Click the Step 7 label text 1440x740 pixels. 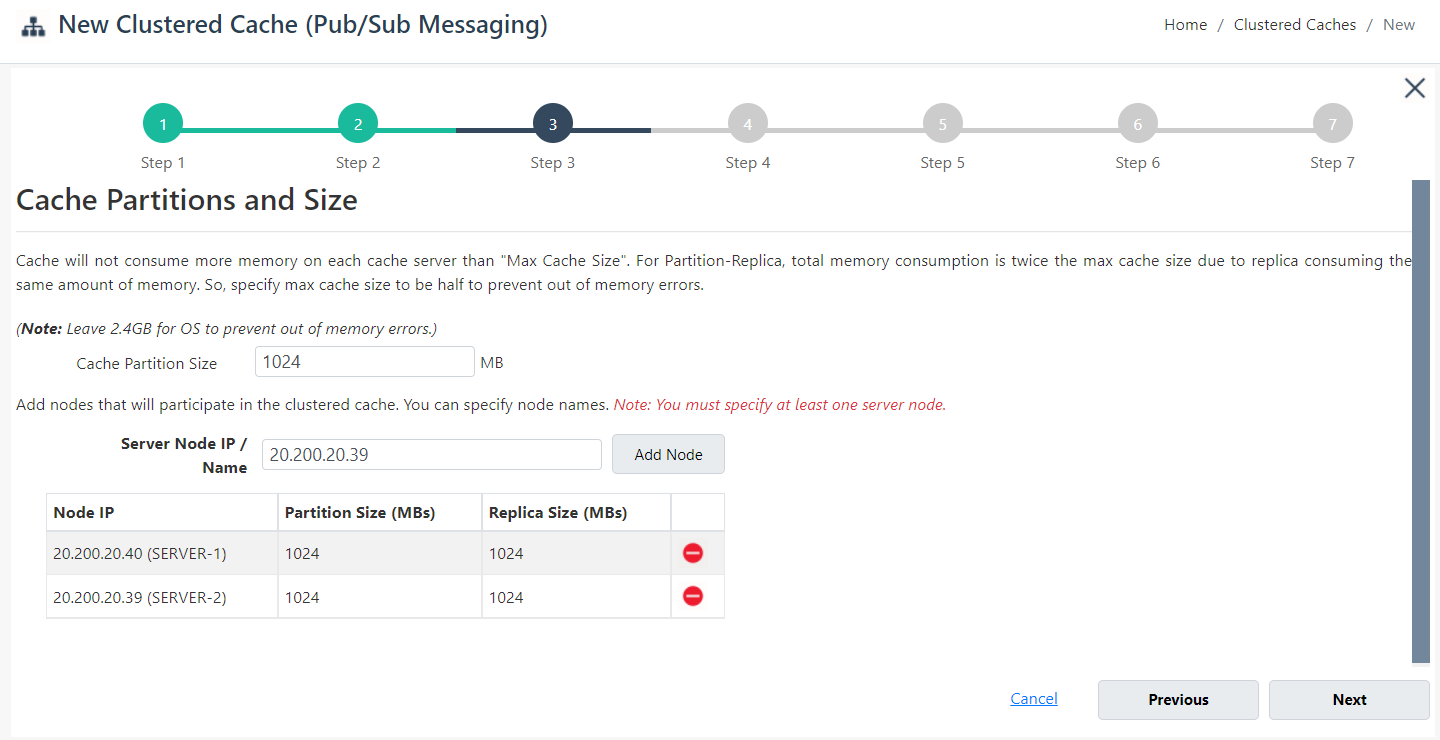[x=1333, y=162]
